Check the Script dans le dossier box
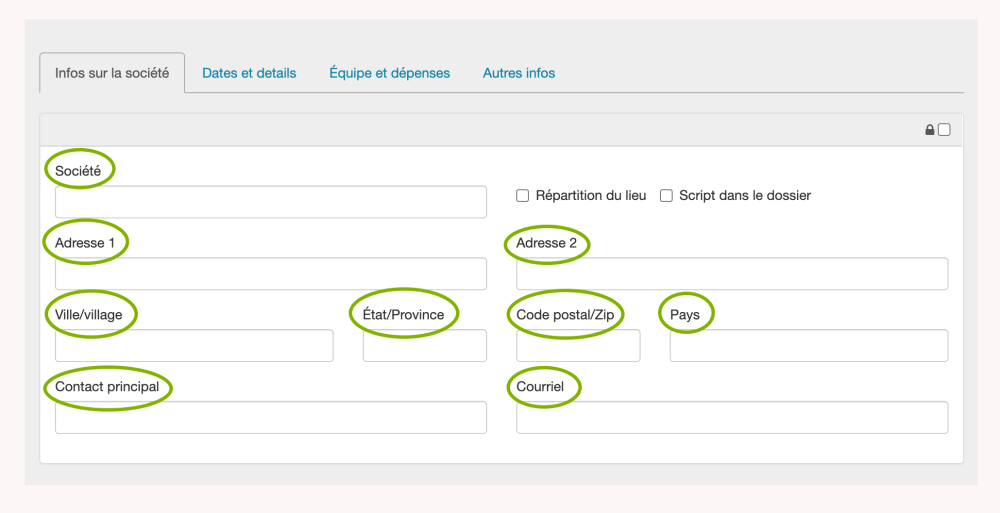1000x513 pixels. tap(666, 196)
